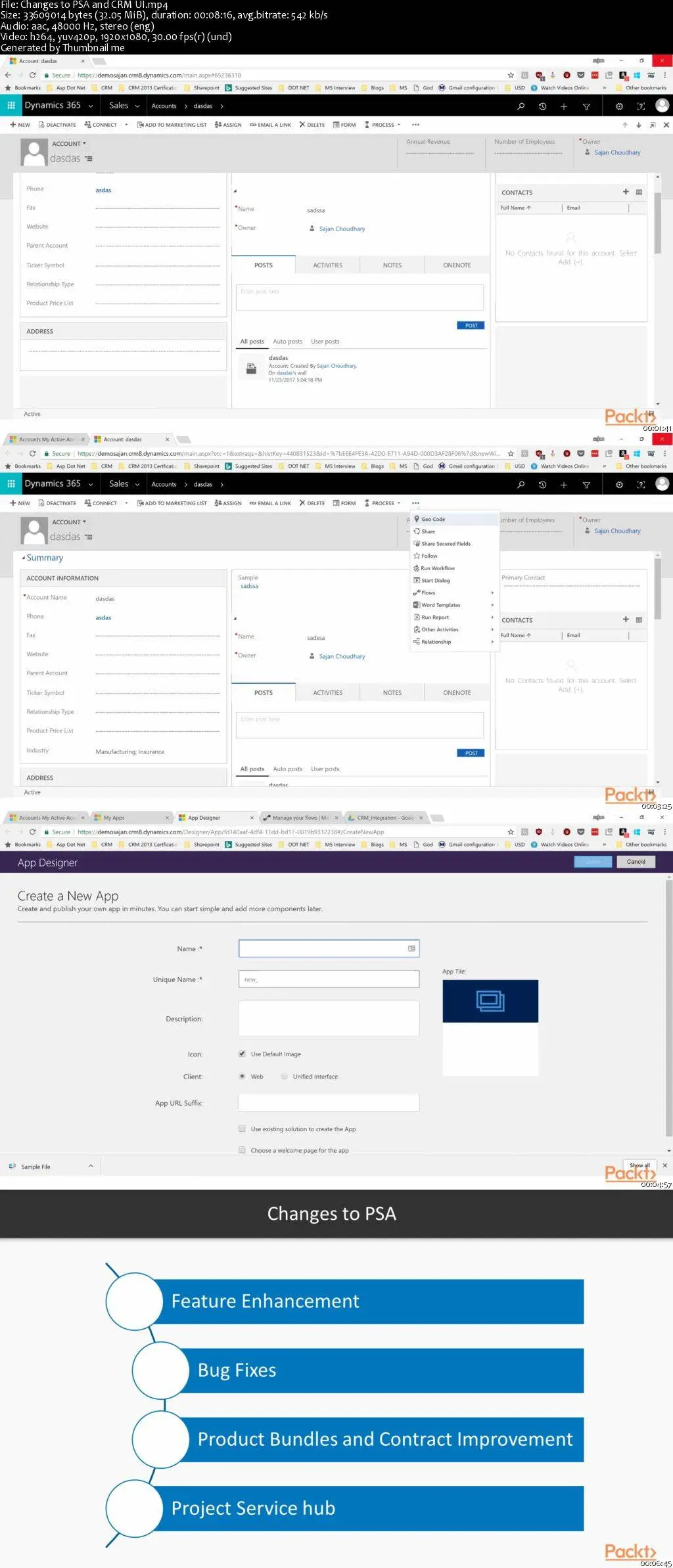673x1568 pixels.
Task: Select the Unified Interface radio button
Action: coord(284,1076)
